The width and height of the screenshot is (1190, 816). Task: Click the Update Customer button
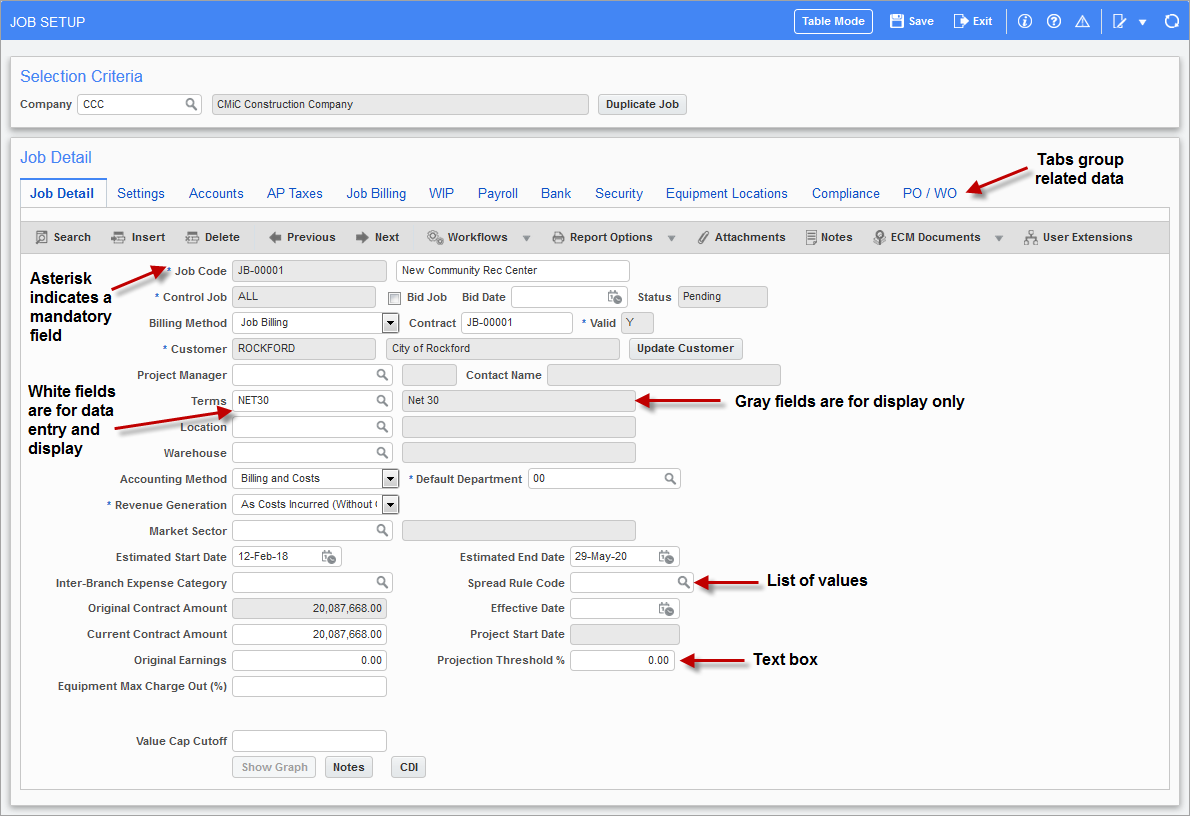tap(684, 348)
